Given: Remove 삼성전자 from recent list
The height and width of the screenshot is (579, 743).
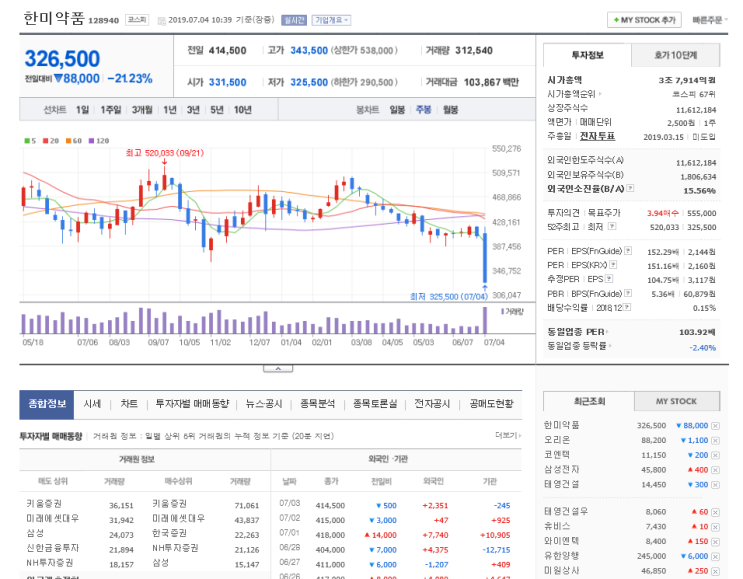Looking at the screenshot, I should coord(716,470).
